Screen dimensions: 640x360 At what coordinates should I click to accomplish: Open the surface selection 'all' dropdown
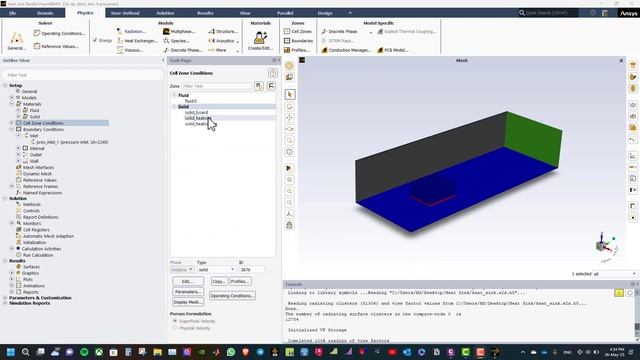pyautogui.click(x=614, y=274)
